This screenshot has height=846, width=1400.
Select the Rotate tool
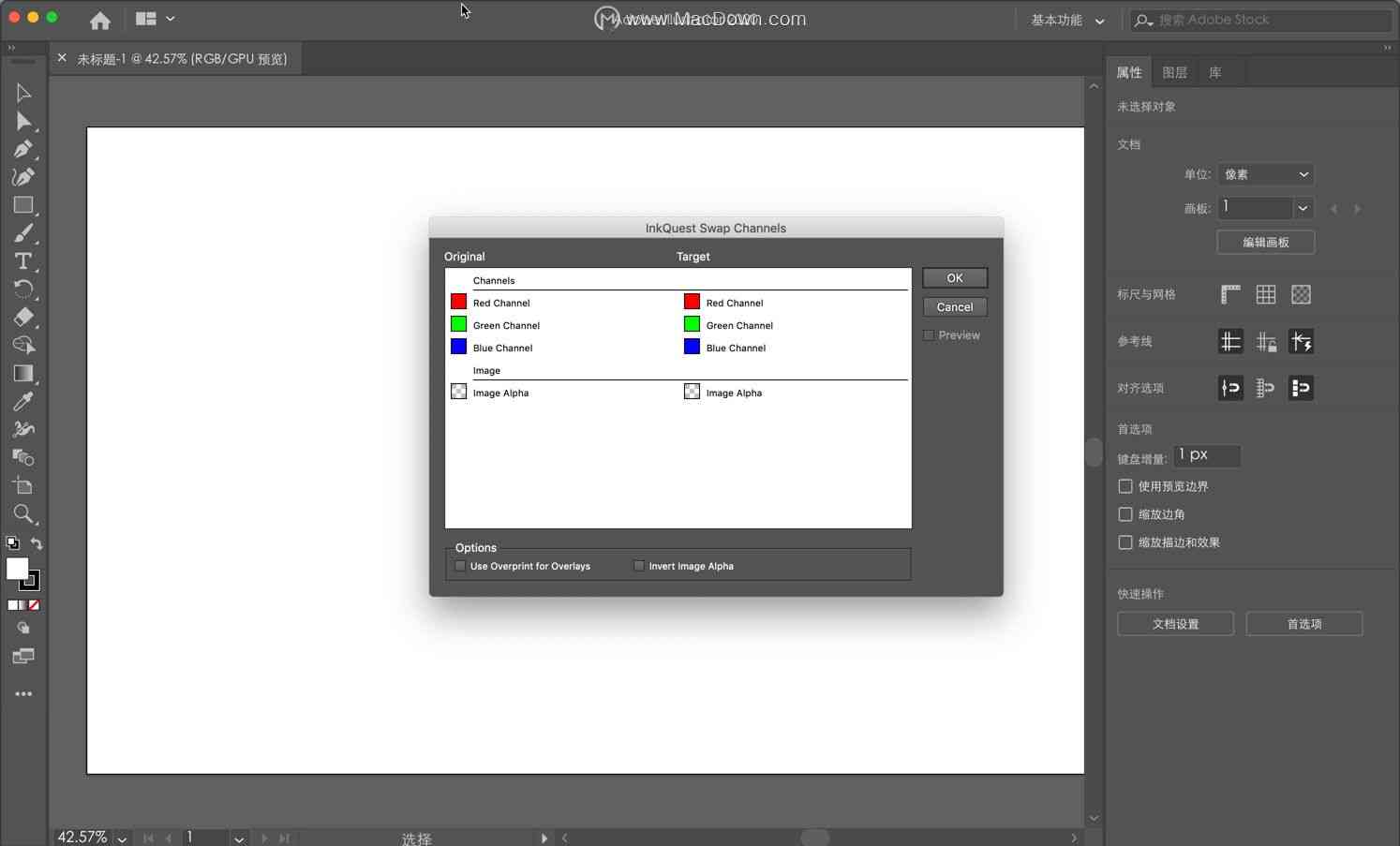(x=23, y=289)
